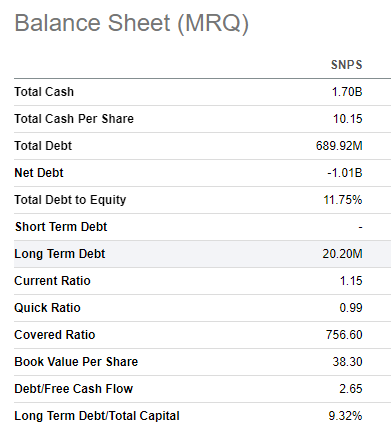
Task: Select the 38.30 book value figure
Action: (347, 362)
